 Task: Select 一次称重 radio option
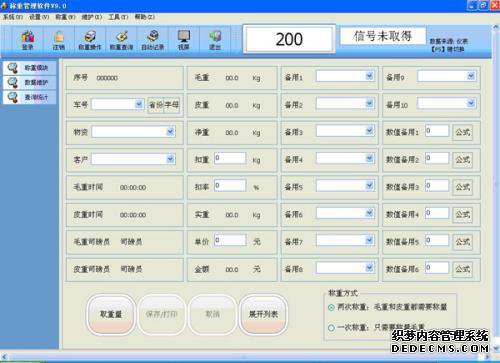[331, 328]
